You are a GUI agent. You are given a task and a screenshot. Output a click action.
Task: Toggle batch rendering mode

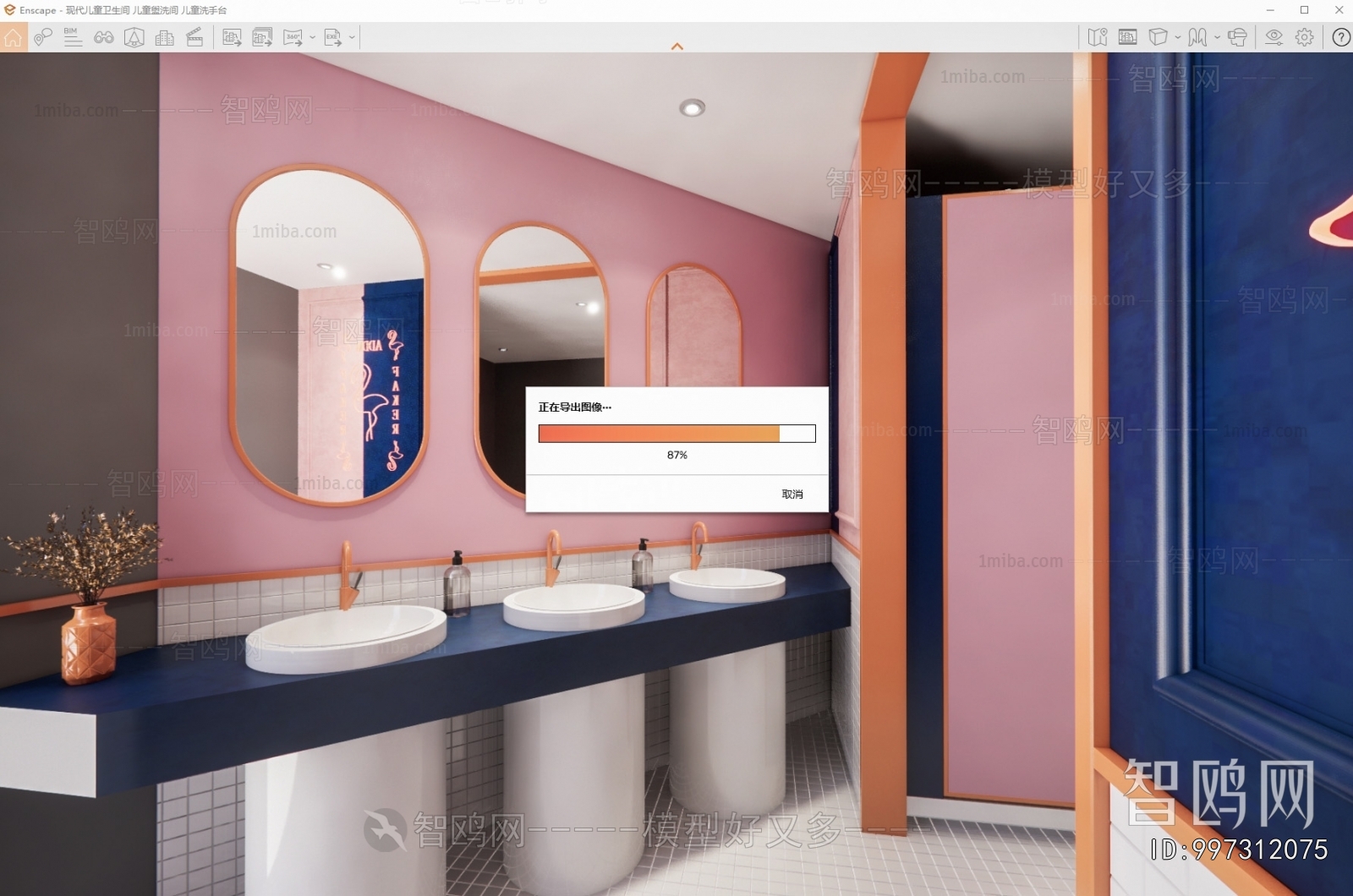tap(264, 37)
